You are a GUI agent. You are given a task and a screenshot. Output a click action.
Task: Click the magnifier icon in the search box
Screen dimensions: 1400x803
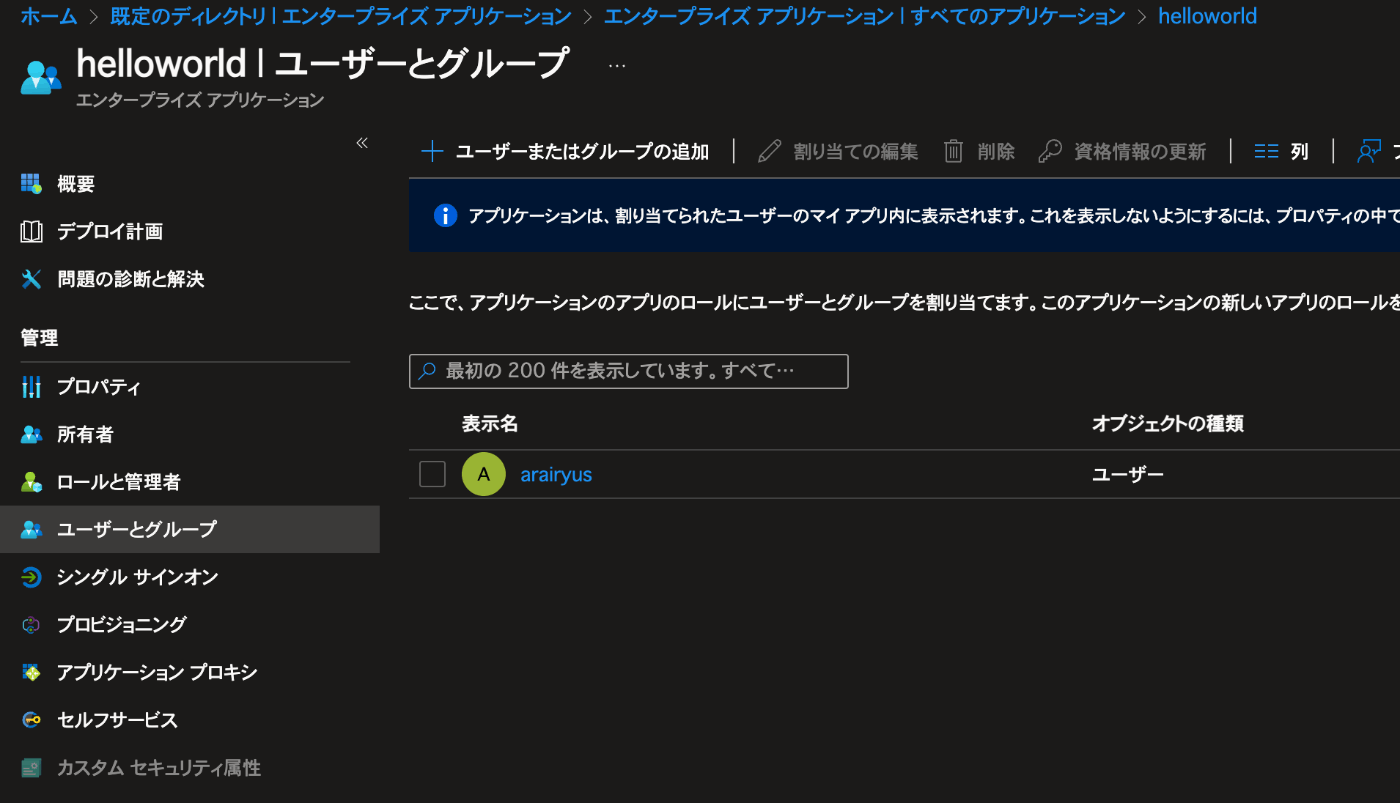[427, 371]
